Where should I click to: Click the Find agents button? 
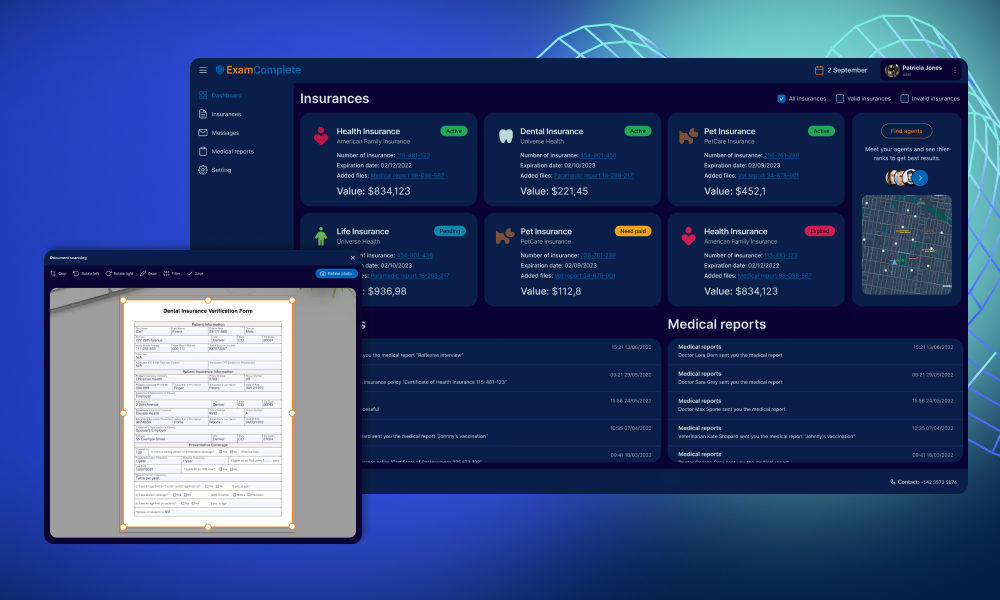tap(906, 131)
